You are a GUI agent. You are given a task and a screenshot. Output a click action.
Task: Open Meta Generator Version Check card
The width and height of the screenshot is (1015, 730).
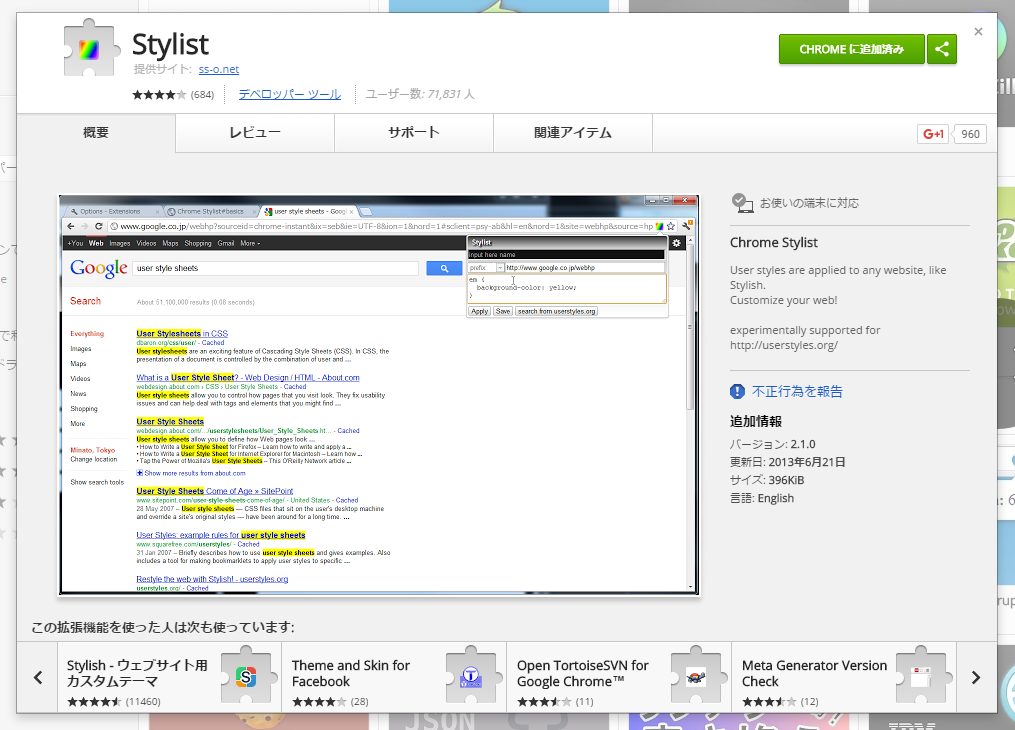pyautogui.click(x=844, y=678)
